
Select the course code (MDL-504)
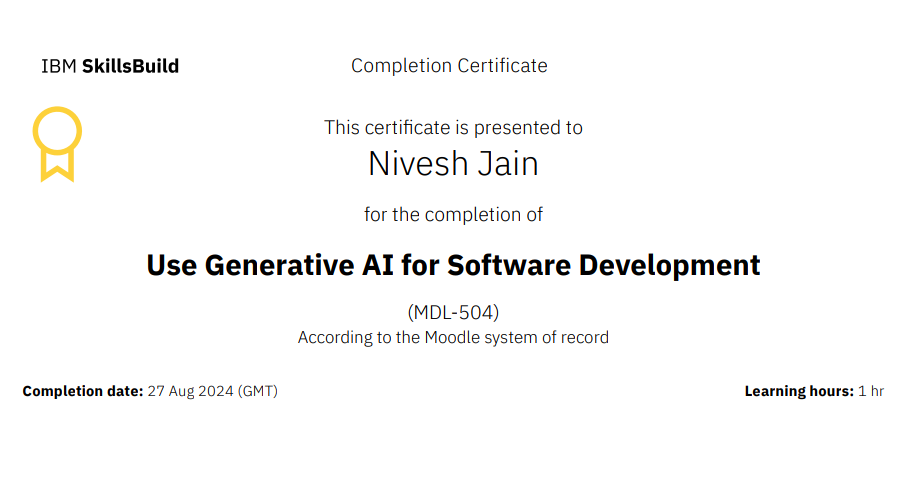453,312
